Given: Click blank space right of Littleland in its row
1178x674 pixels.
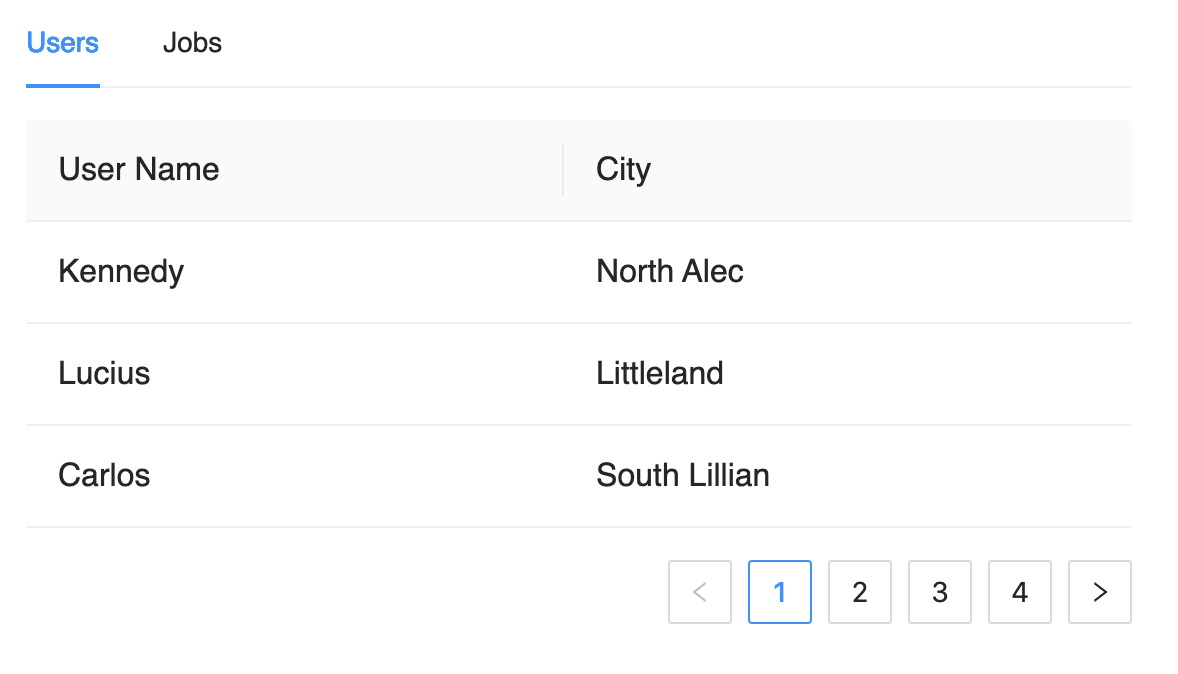Looking at the screenshot, I should pyautogui.click(x=930, y=373).
